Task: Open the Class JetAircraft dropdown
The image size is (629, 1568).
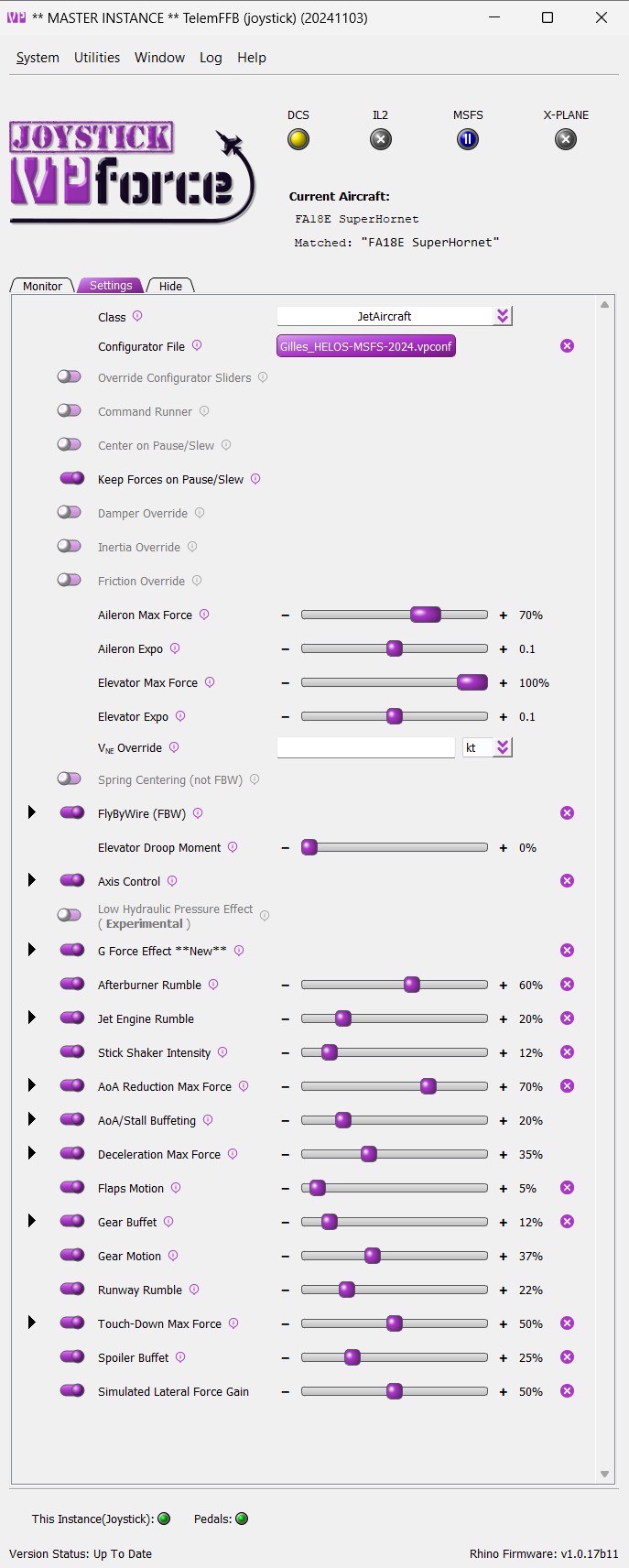Action: pos(502,316)
